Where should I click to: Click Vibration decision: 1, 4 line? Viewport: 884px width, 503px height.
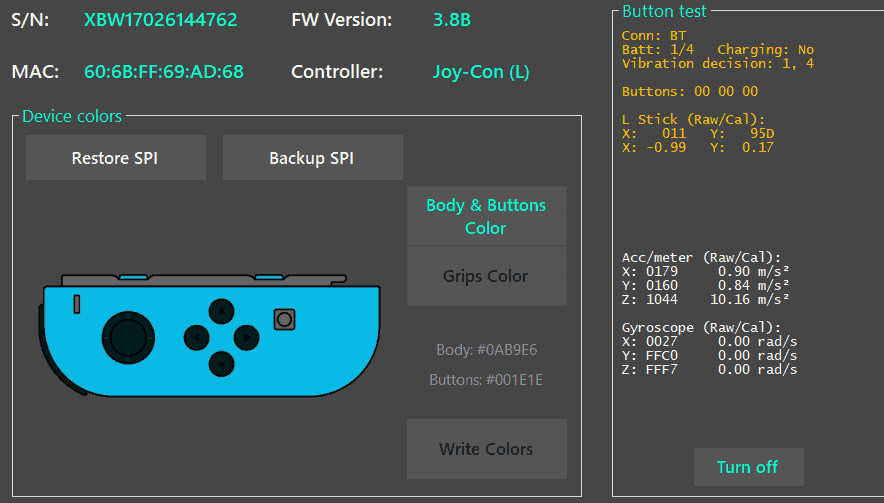click(718, 63)
